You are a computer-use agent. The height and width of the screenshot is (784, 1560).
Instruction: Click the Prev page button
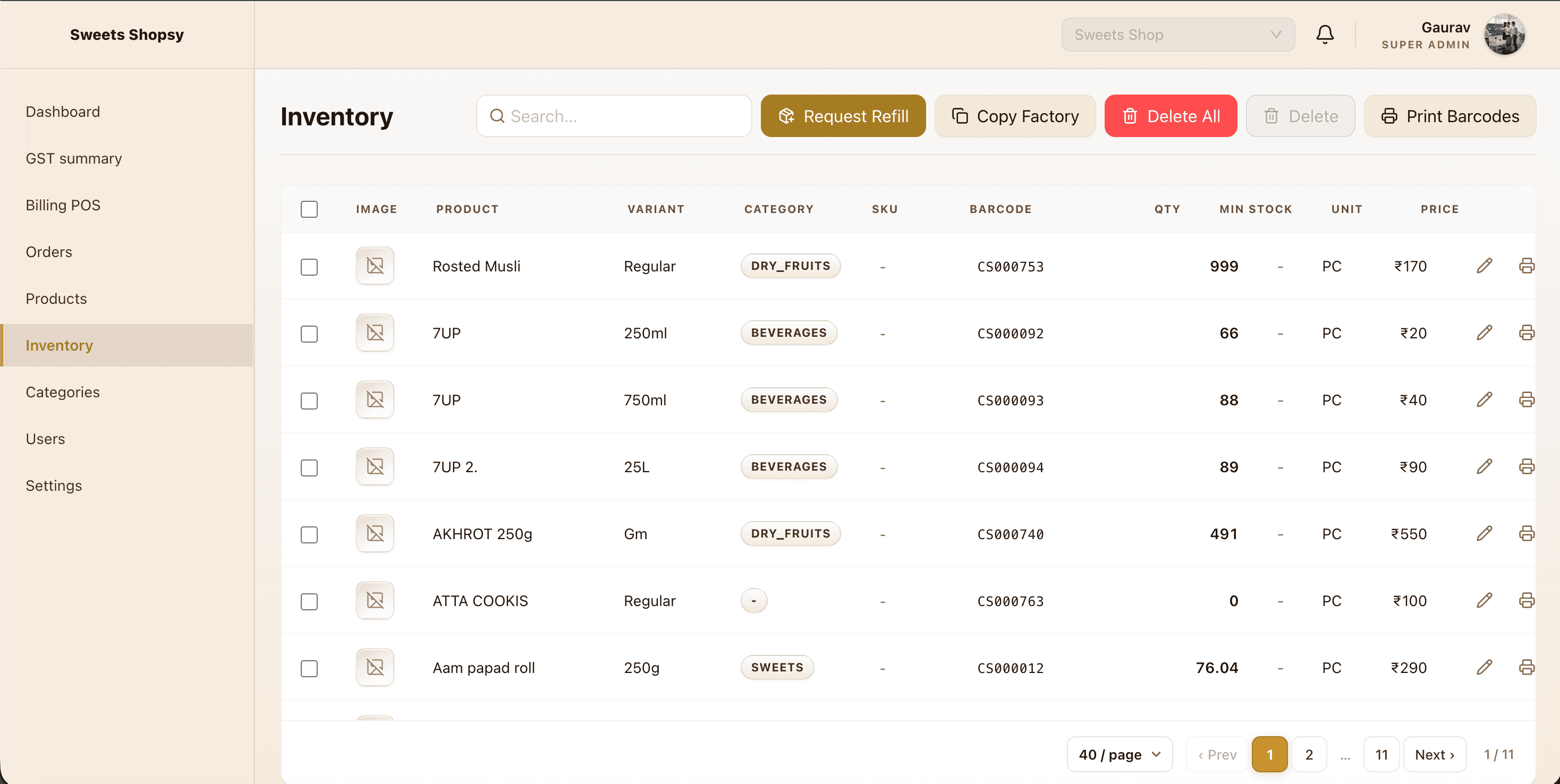pyautogui.click(x=1217, y=754)
